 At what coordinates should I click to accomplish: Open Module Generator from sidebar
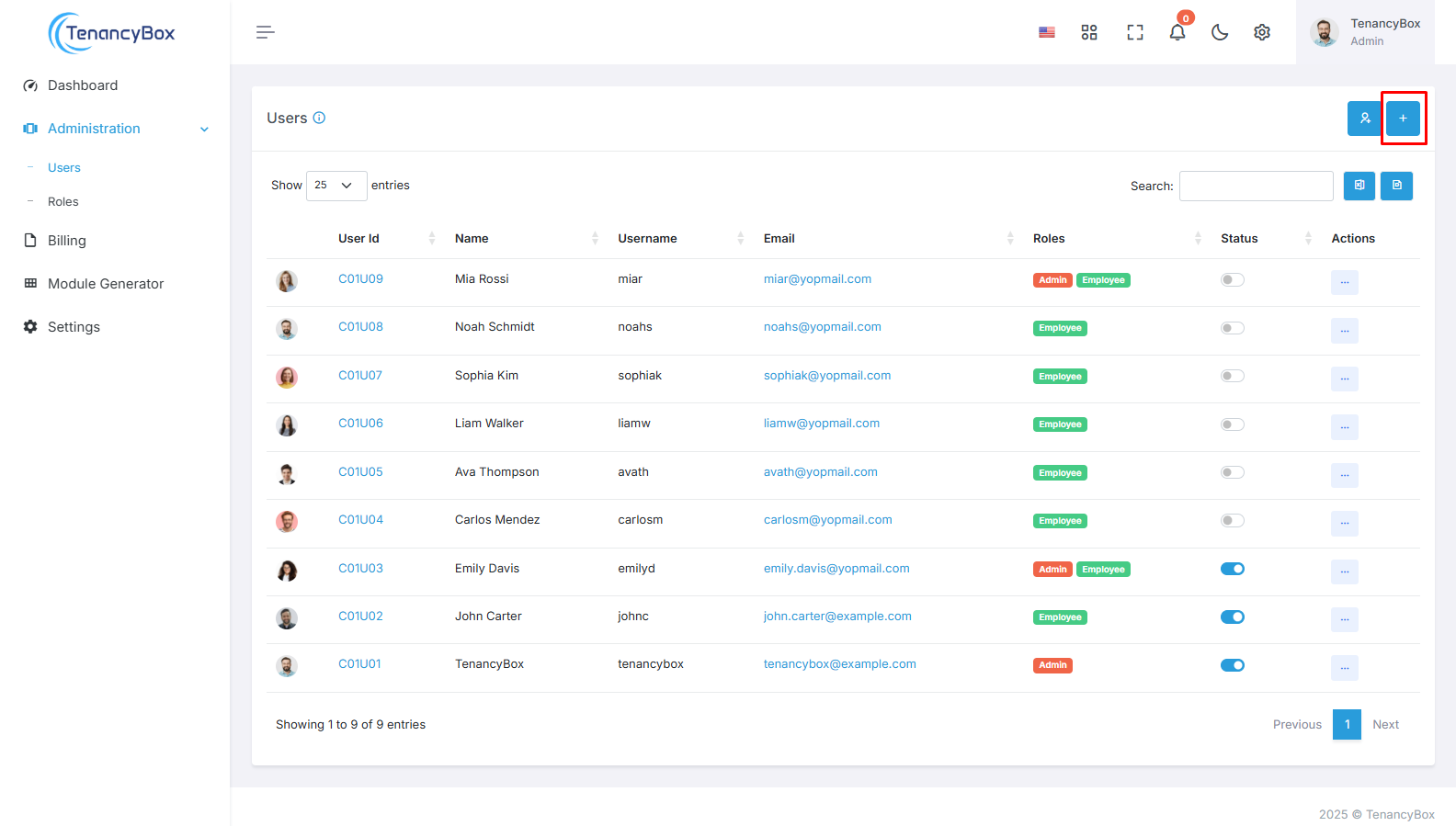(106, 284)
